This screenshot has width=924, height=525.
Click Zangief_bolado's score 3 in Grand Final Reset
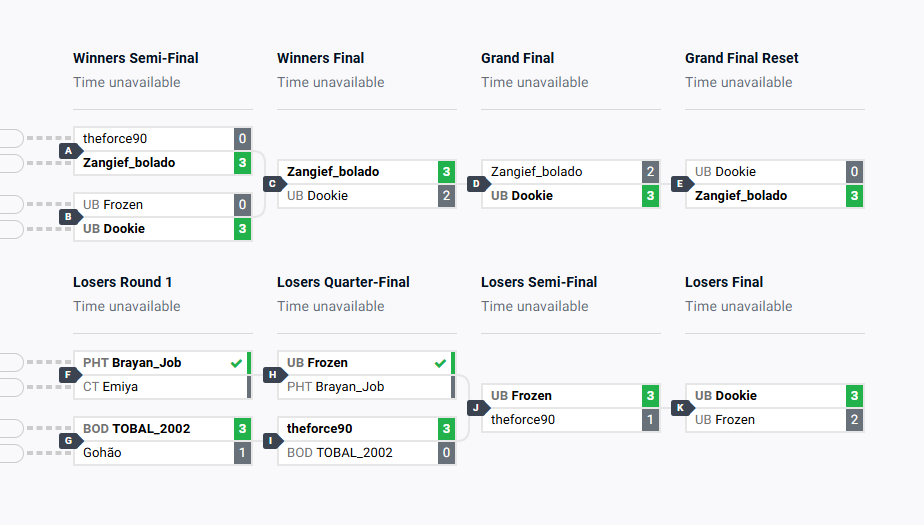pos(854,196)
